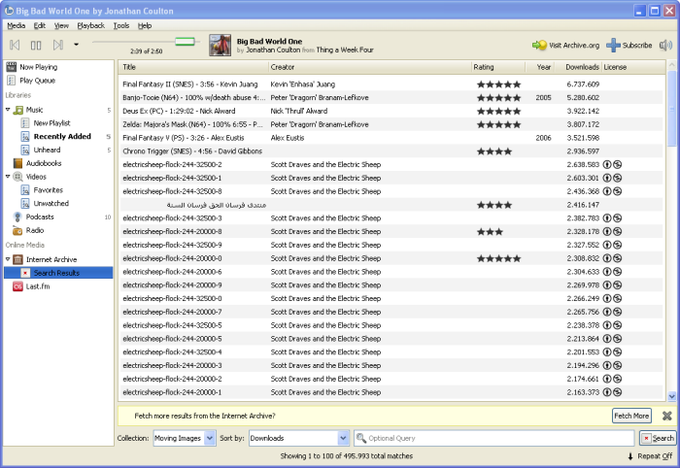Viewport: 680px width, 468px height.
Task: Sort results by the License column
Action: (x=633, y=67)
